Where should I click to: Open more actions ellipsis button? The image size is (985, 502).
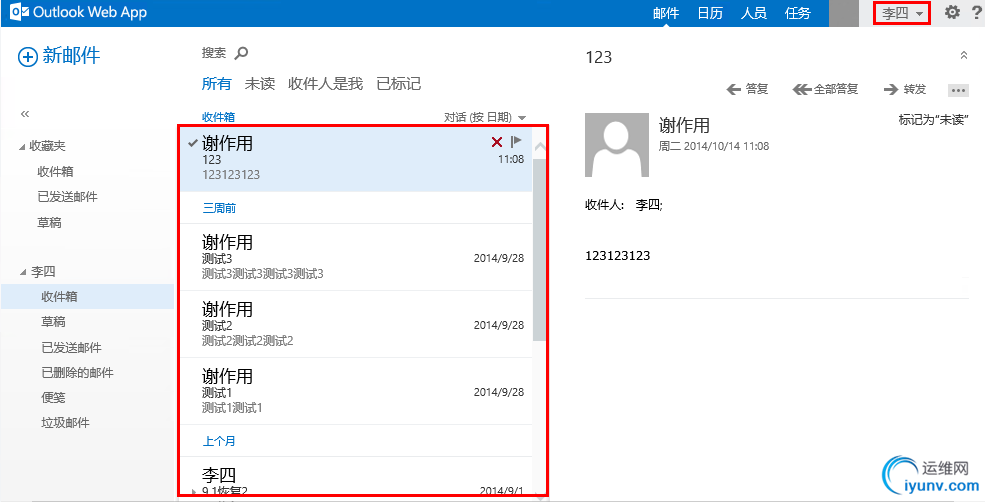point(957,90)
